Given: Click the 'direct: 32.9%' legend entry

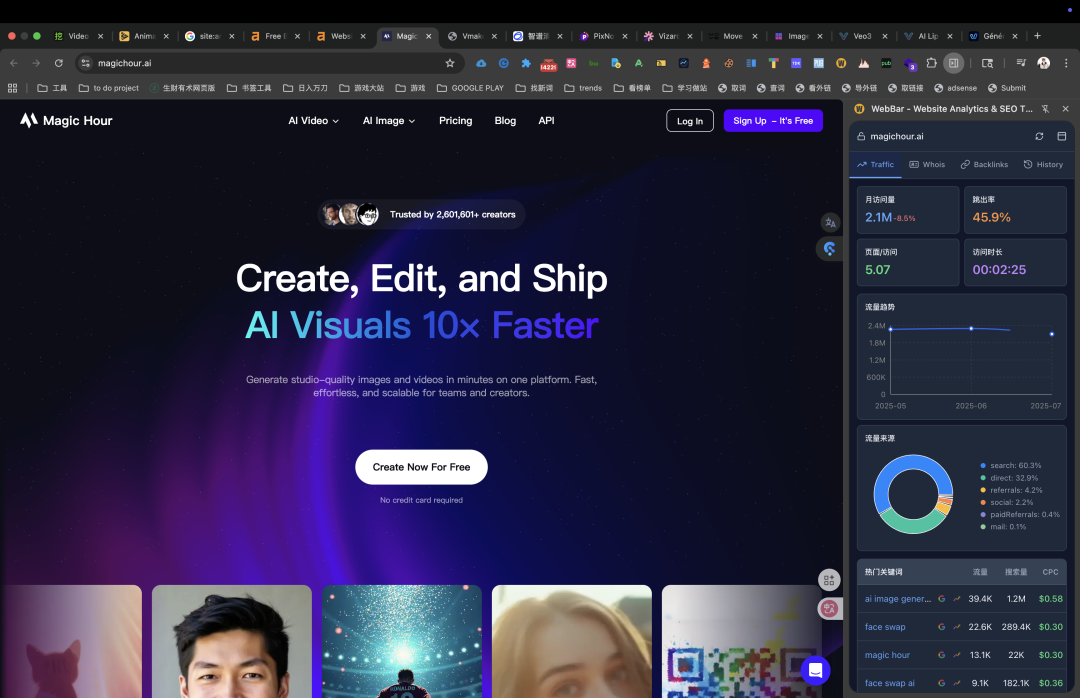Looking at the screenshot, I should [x=1009, y=478].
